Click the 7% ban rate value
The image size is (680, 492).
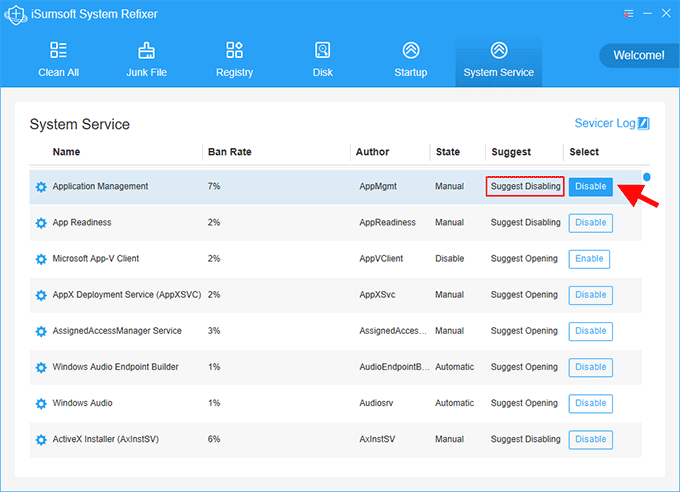coord(214,186)
